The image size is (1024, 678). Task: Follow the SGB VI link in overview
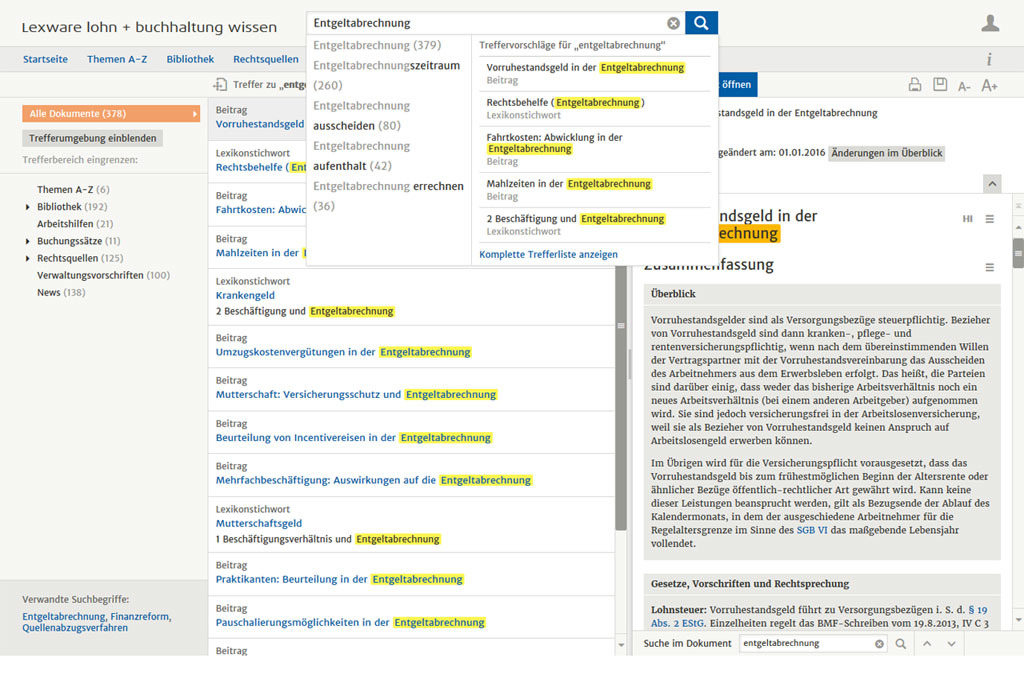point(812,530)
